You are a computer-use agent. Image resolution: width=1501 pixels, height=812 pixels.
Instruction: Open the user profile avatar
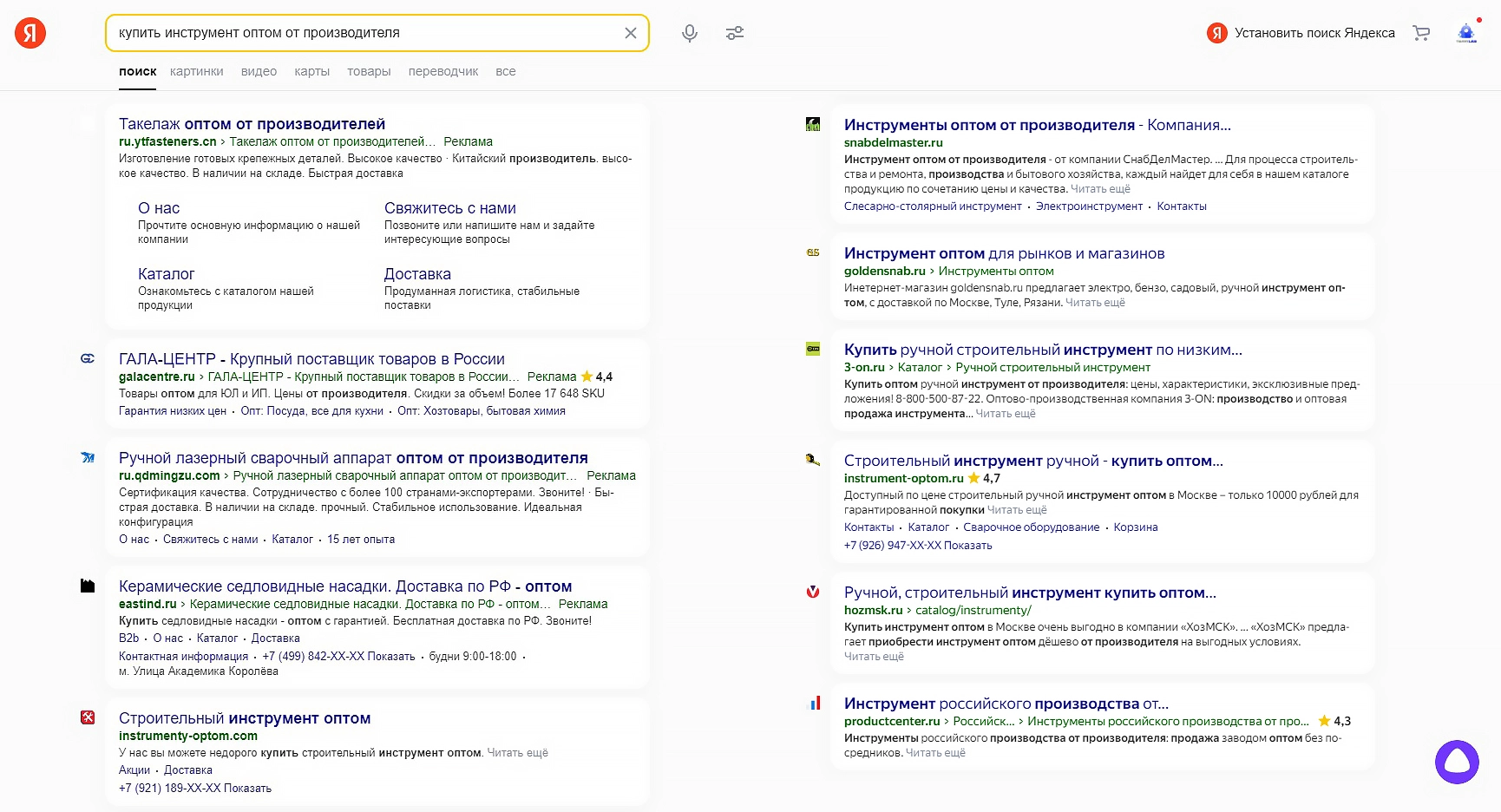[x=1466, y=32]
